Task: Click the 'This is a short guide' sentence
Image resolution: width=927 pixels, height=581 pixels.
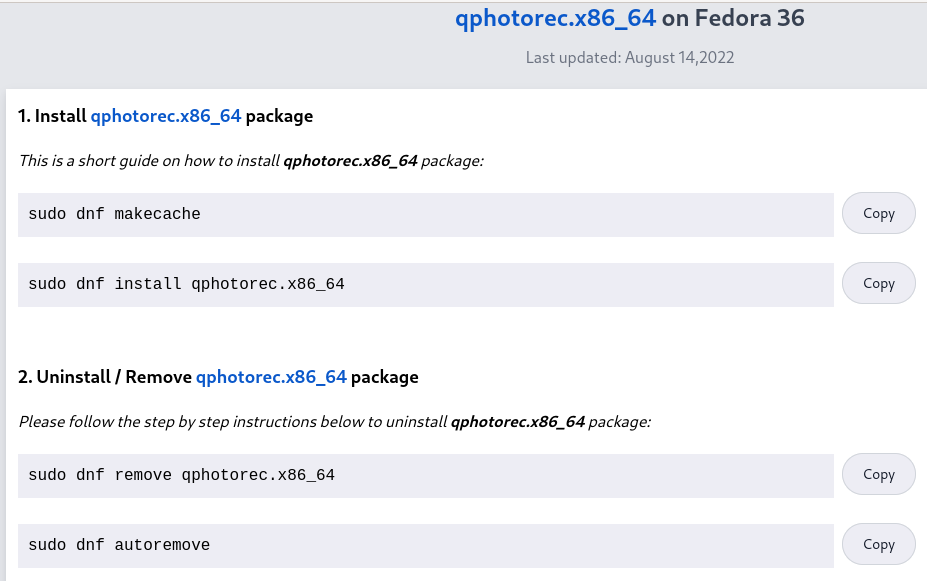Action: point(251,161)
